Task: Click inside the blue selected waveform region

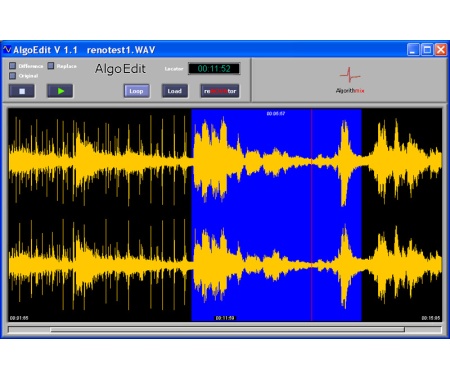Action: click(277, 215)
